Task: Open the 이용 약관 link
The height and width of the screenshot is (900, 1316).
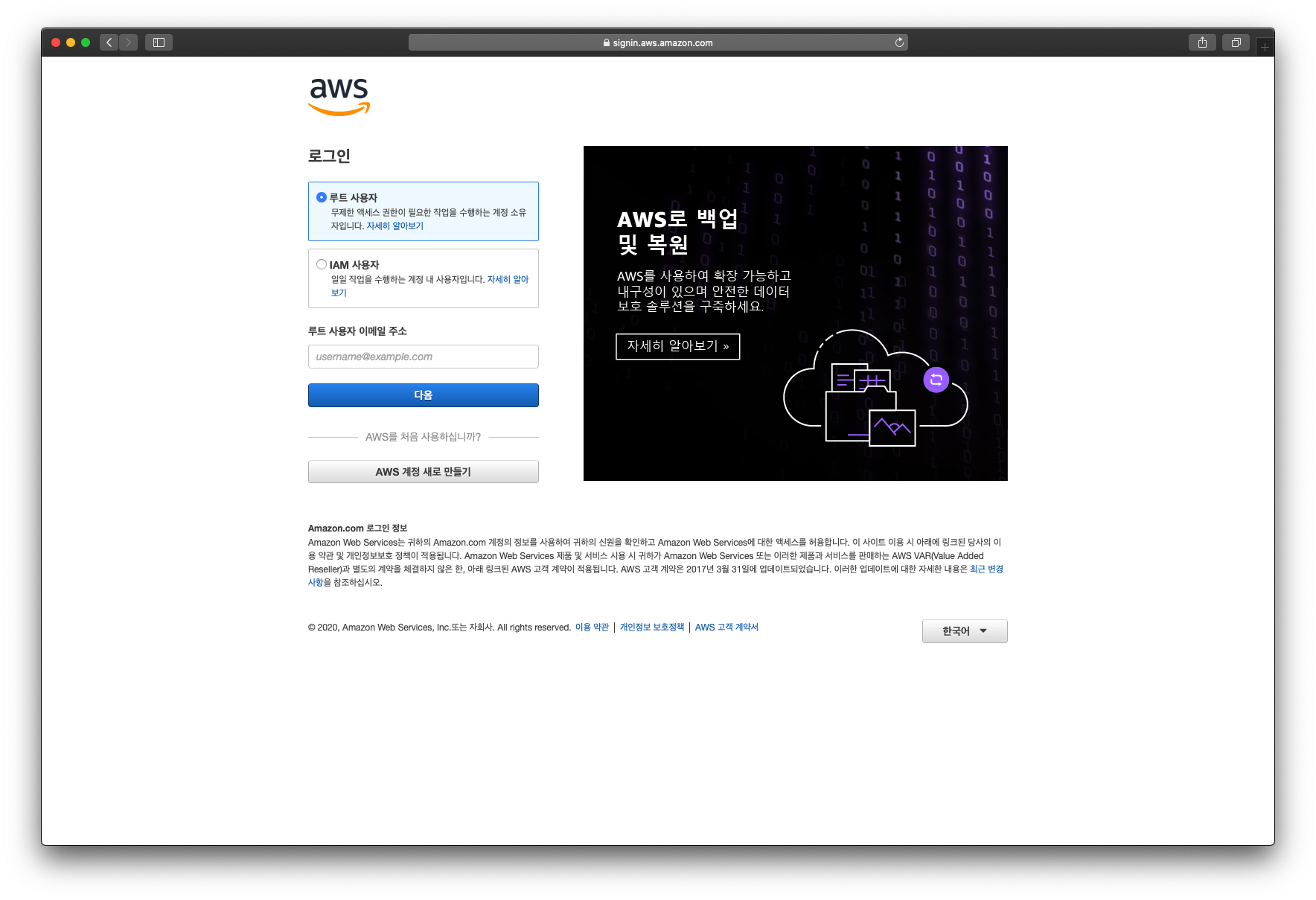Action: [x=592, y=627]
